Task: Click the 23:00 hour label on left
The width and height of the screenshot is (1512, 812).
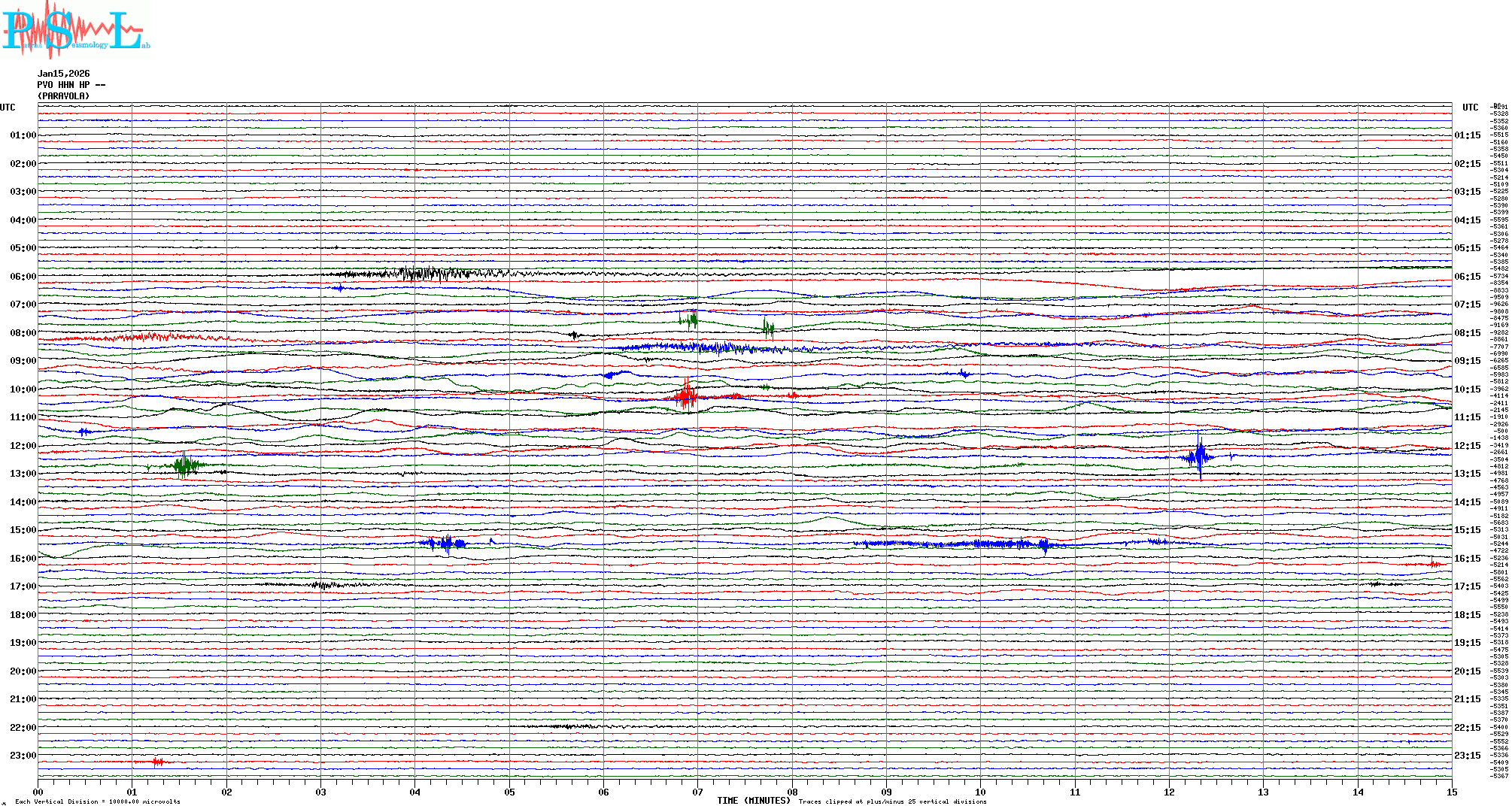Action: (23, 756)
